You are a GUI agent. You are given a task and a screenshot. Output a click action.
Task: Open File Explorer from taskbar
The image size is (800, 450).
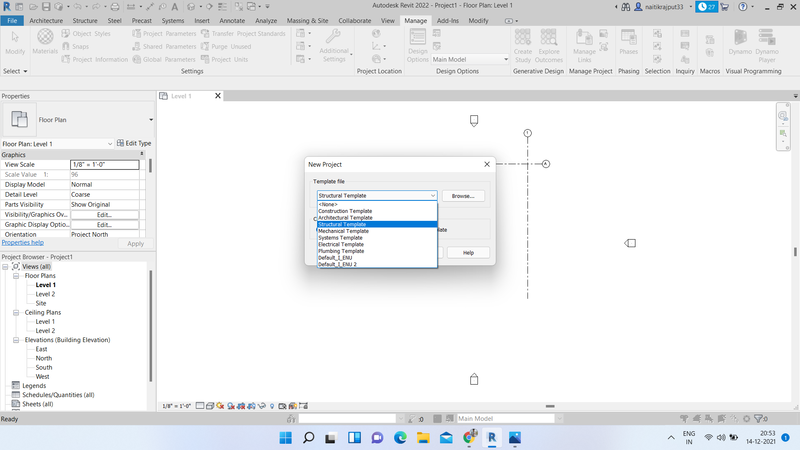point(423,438)
